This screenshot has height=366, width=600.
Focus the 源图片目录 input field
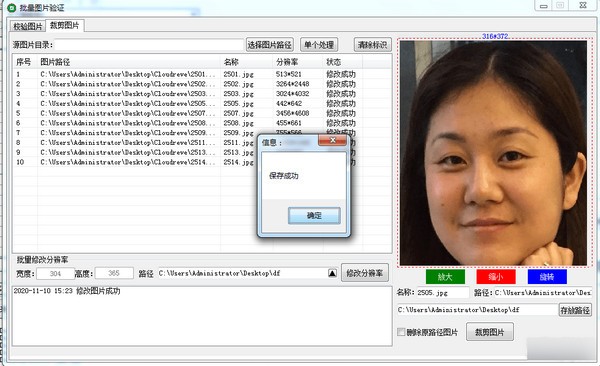(149, 45)
